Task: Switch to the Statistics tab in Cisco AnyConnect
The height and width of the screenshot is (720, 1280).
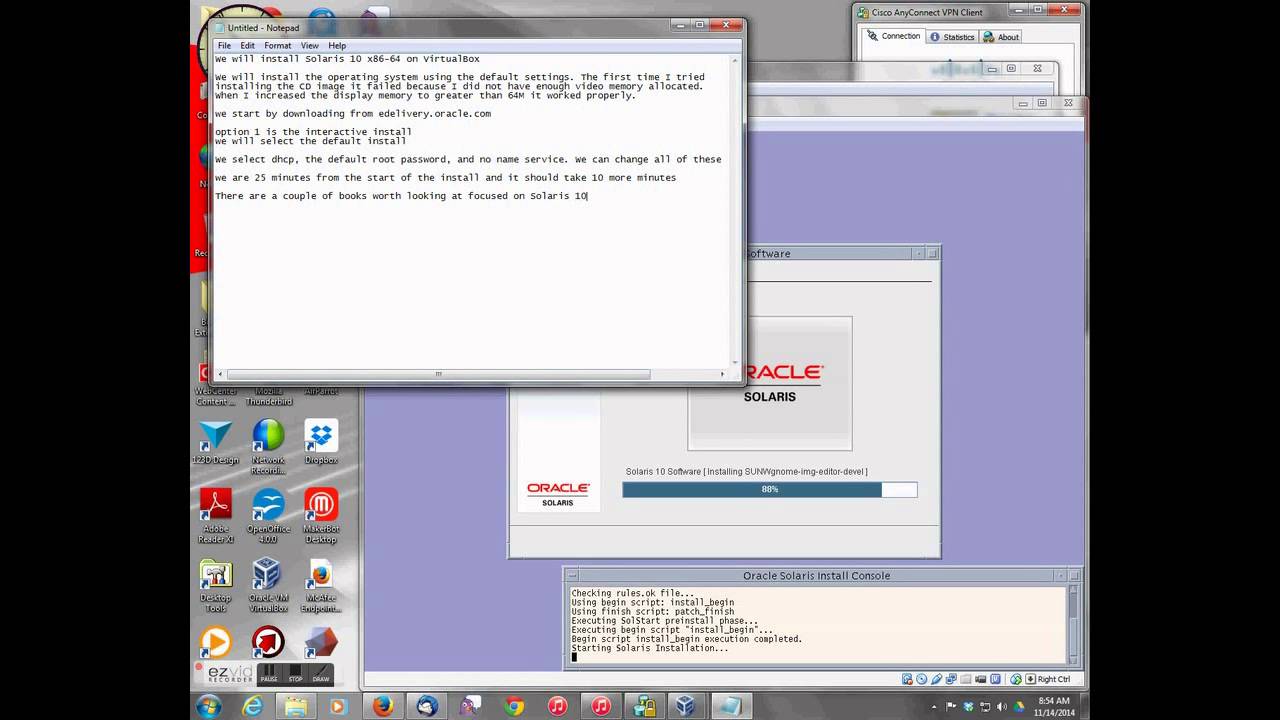Action: [952, 37]
